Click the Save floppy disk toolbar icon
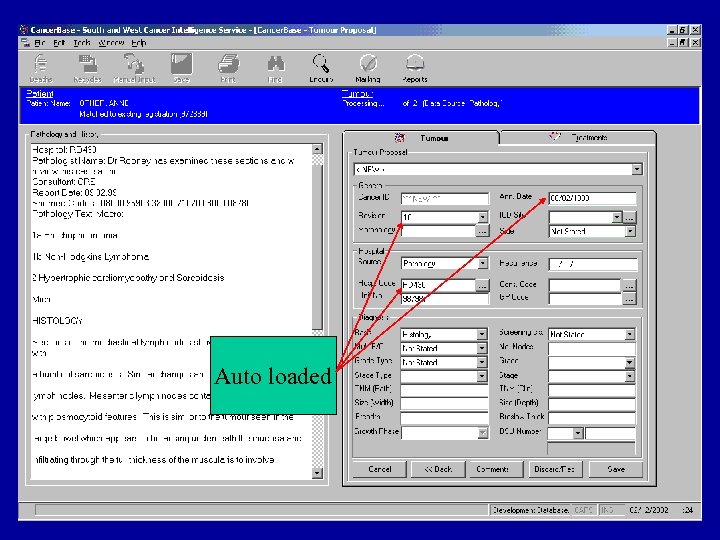This screenshot has height=540, width=720. pyautogui.click(x=181, y=68)
